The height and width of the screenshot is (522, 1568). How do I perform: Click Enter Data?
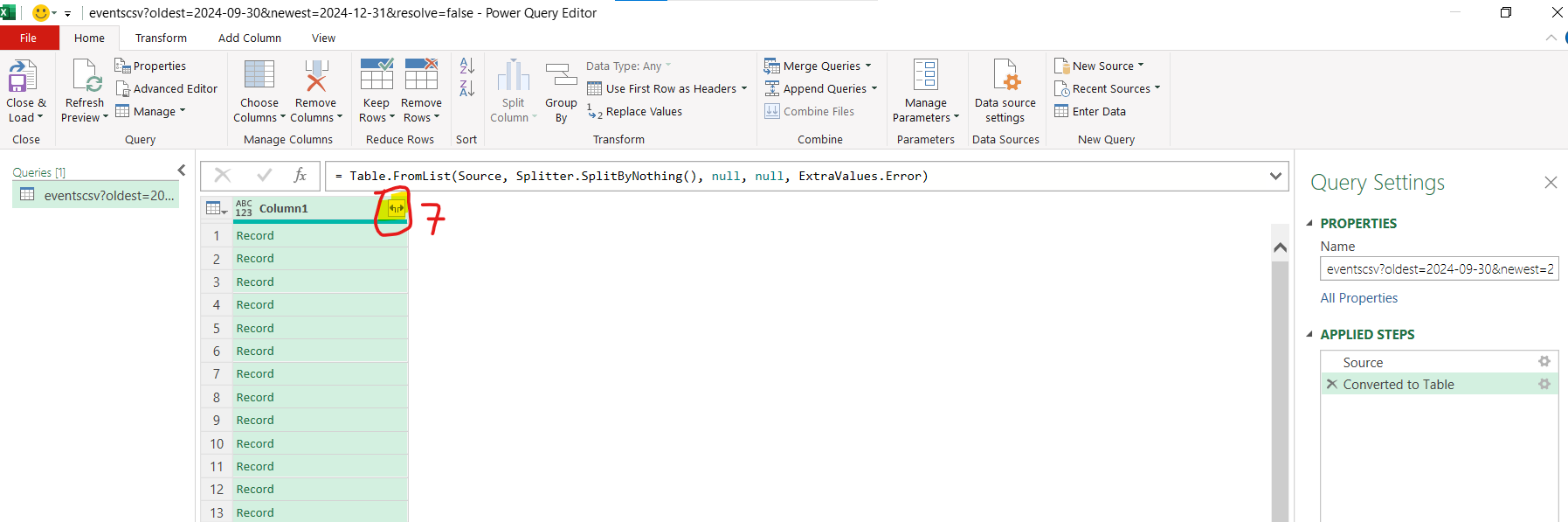(x=1090, y=111)
